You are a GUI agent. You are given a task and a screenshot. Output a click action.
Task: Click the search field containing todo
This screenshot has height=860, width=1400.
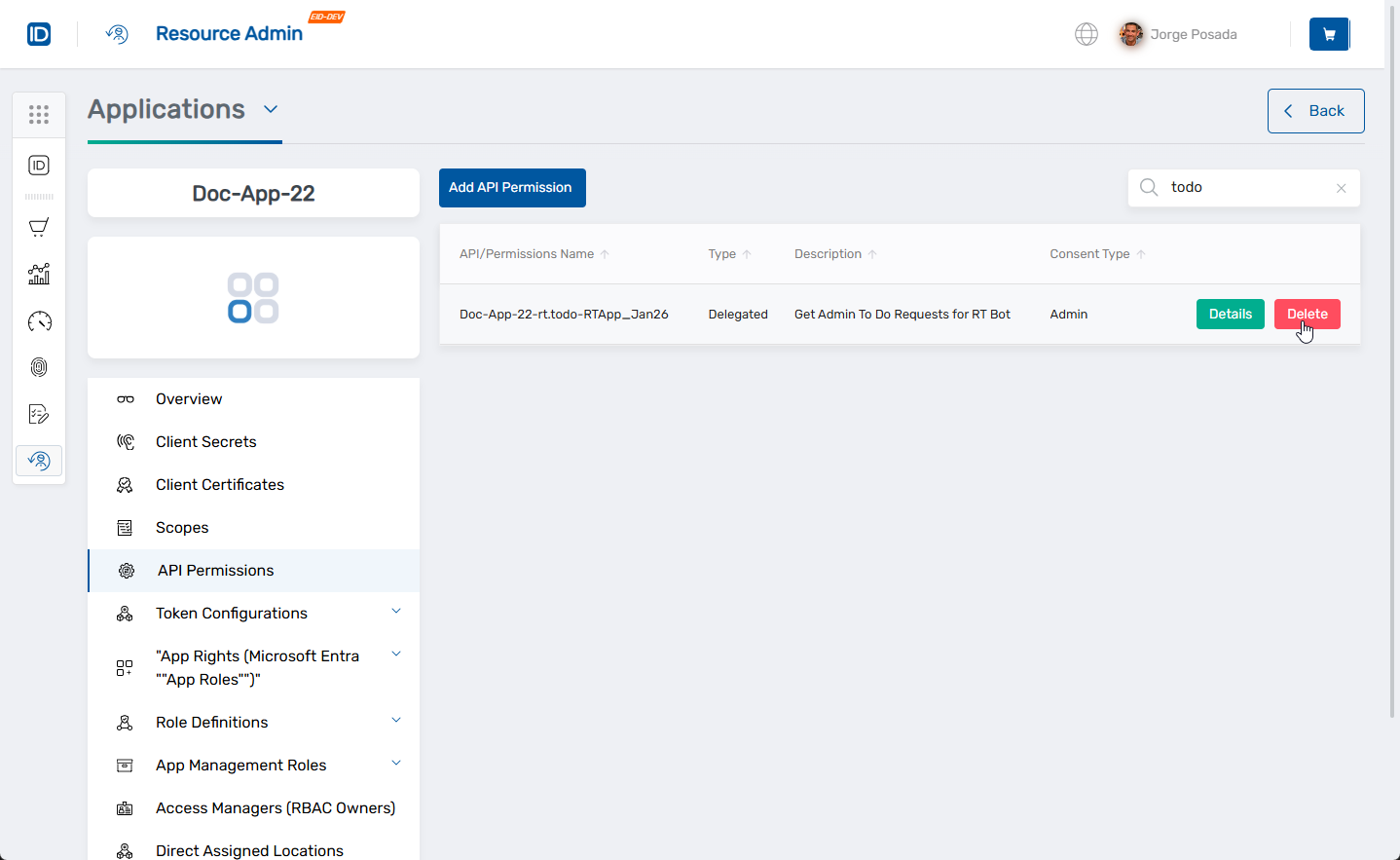pos(1246,188)
